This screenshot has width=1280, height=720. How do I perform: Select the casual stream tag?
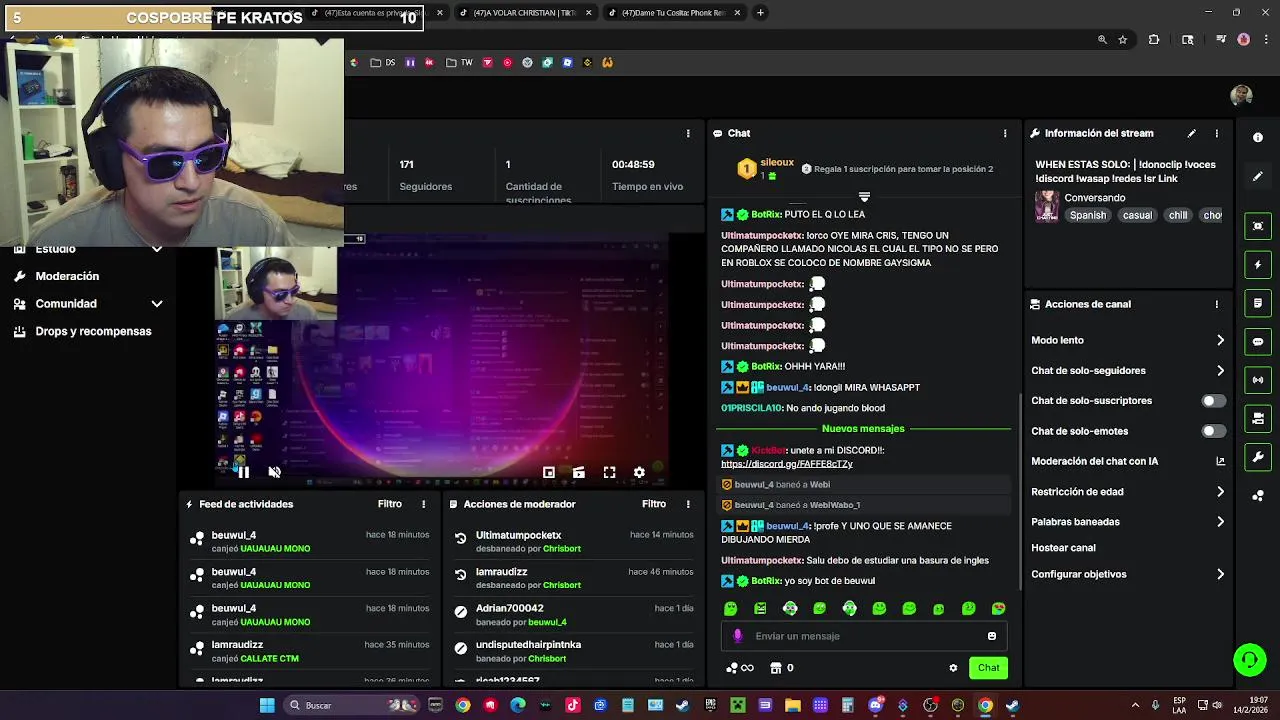(x=1137, y=215)
